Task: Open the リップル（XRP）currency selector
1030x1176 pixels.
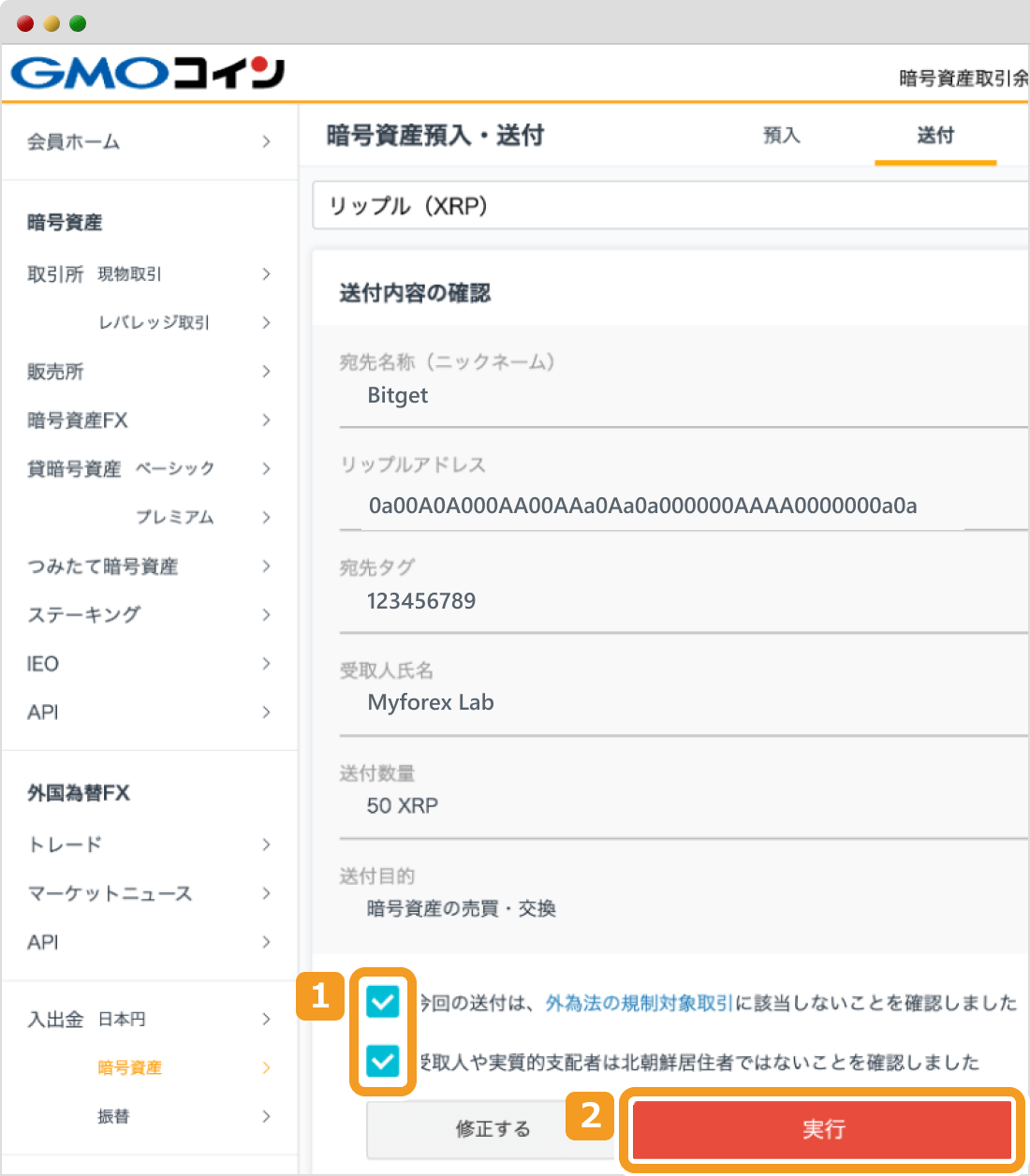Action: click(x=669, y=205)
